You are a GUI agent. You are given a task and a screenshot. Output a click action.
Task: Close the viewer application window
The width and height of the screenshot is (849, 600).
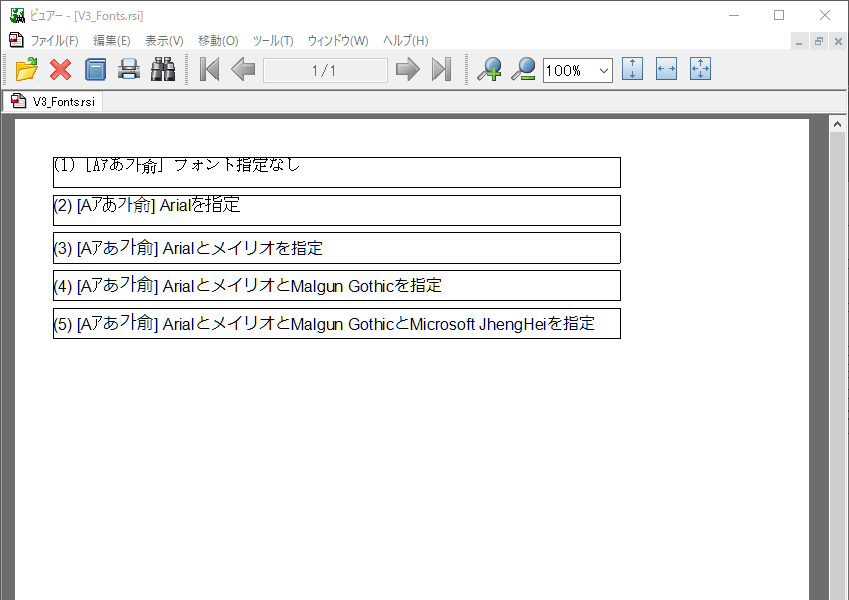825,15
